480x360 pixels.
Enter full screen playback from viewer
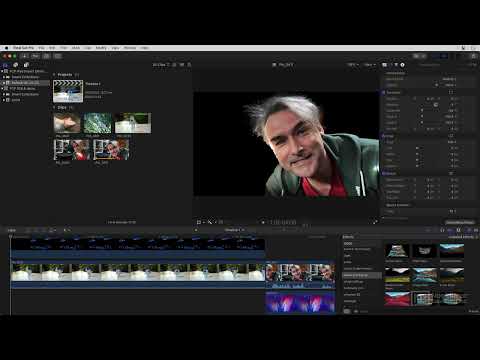375,222
